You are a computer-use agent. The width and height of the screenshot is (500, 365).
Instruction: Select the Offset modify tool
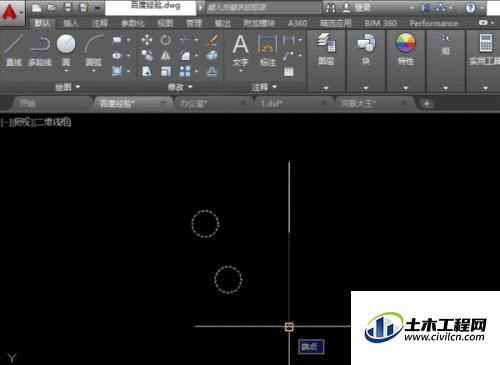point(212,71)
